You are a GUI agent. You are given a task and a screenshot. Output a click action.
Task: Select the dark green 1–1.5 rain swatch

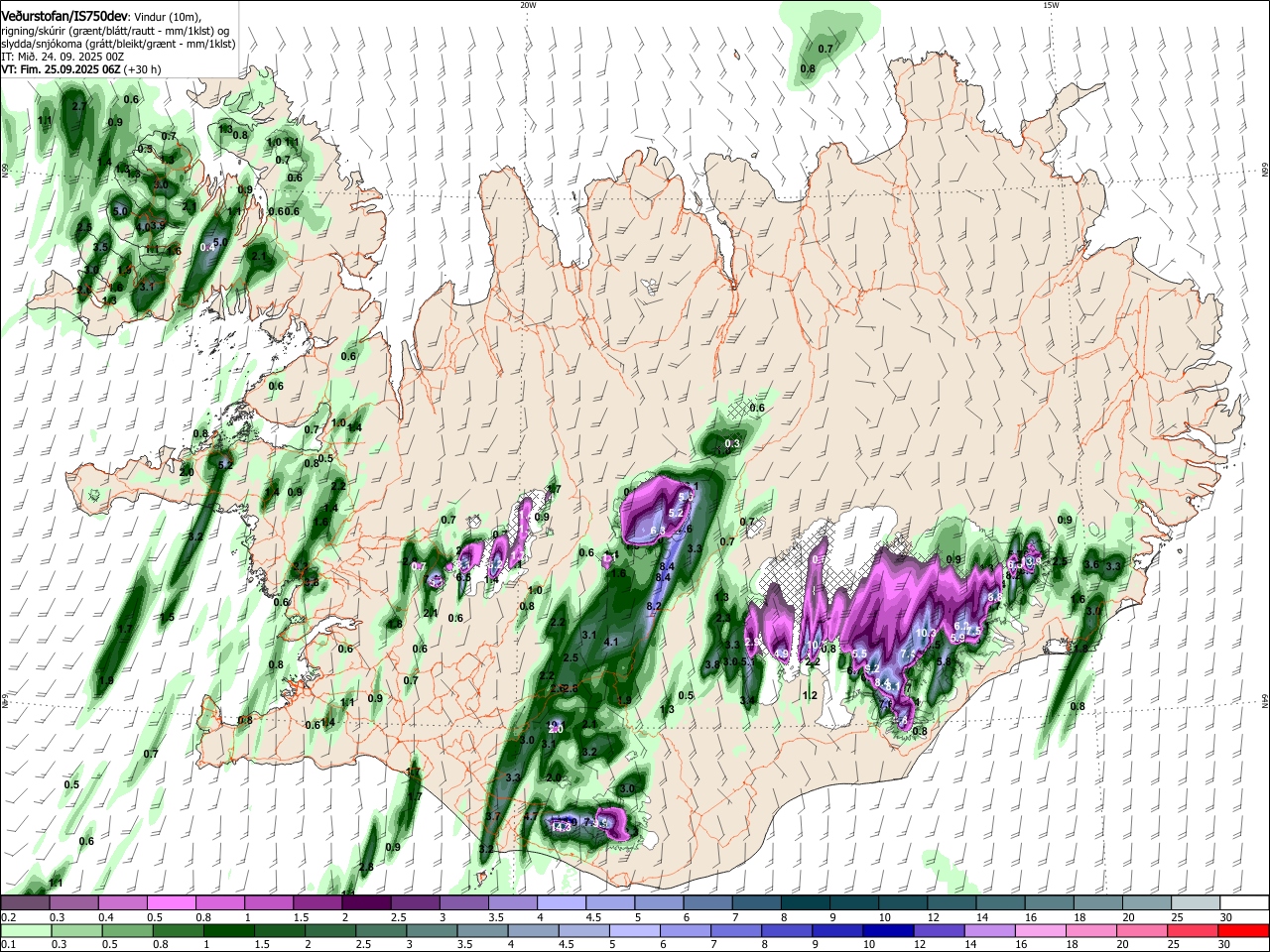pos(228,930)
